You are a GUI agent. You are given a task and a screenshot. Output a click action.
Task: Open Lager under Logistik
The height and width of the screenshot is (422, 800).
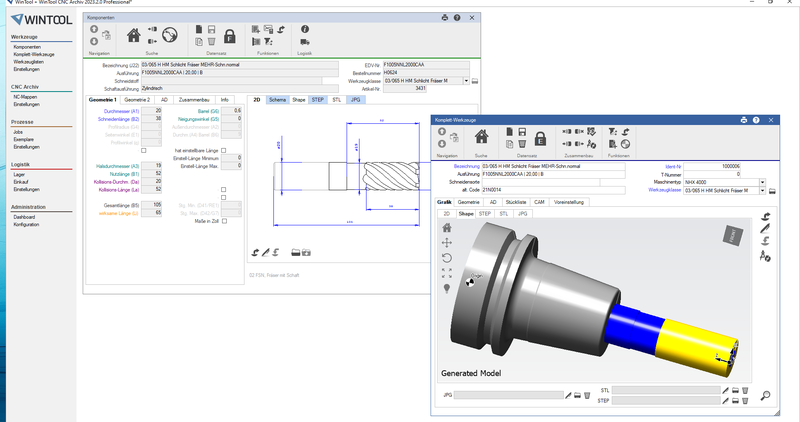19,175
